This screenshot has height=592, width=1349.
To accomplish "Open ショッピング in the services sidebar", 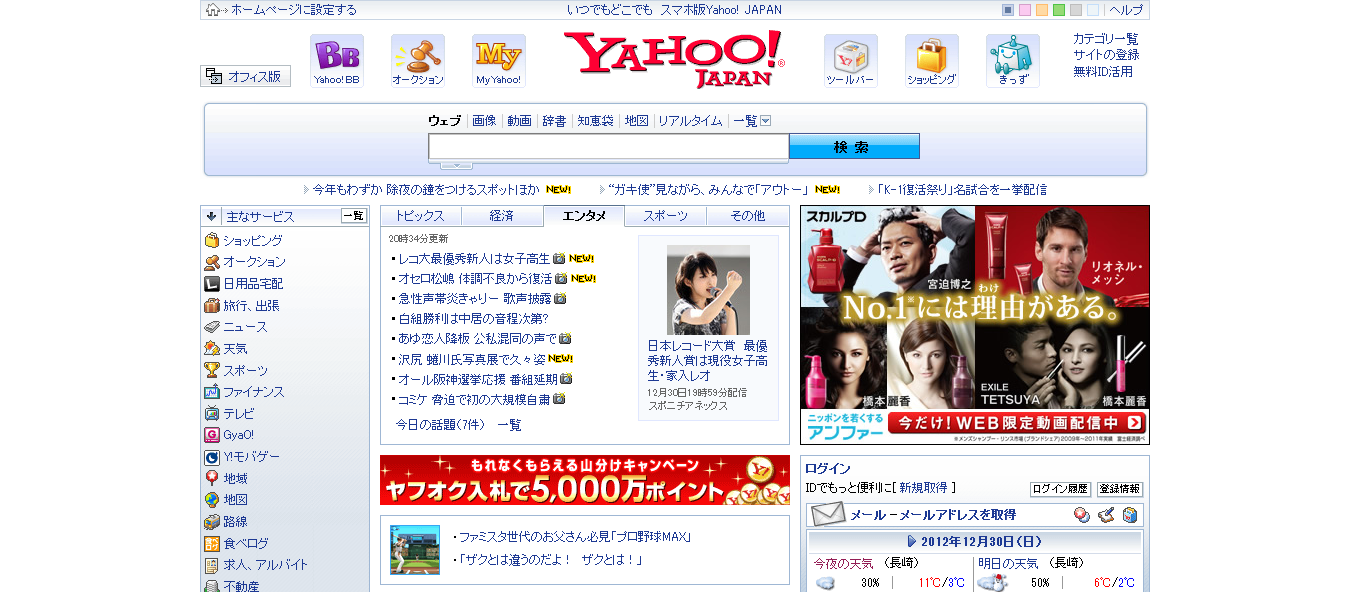I will pyautogui.click(x=252, y=241).
